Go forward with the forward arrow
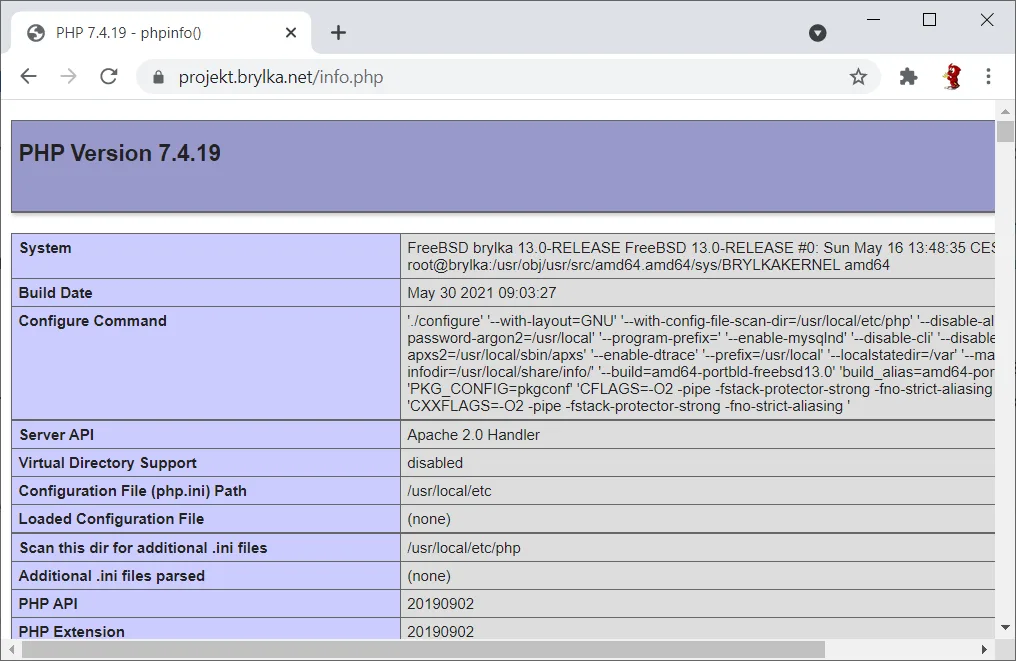 (68, 76)
